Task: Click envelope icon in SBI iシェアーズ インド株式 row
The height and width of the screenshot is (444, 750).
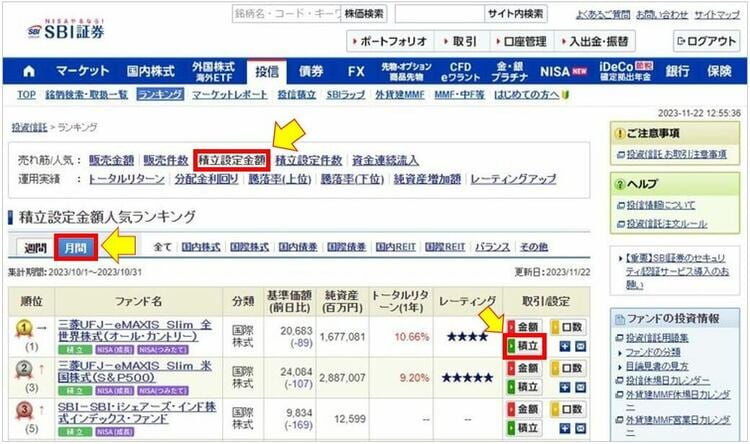Action: [581, 428]
